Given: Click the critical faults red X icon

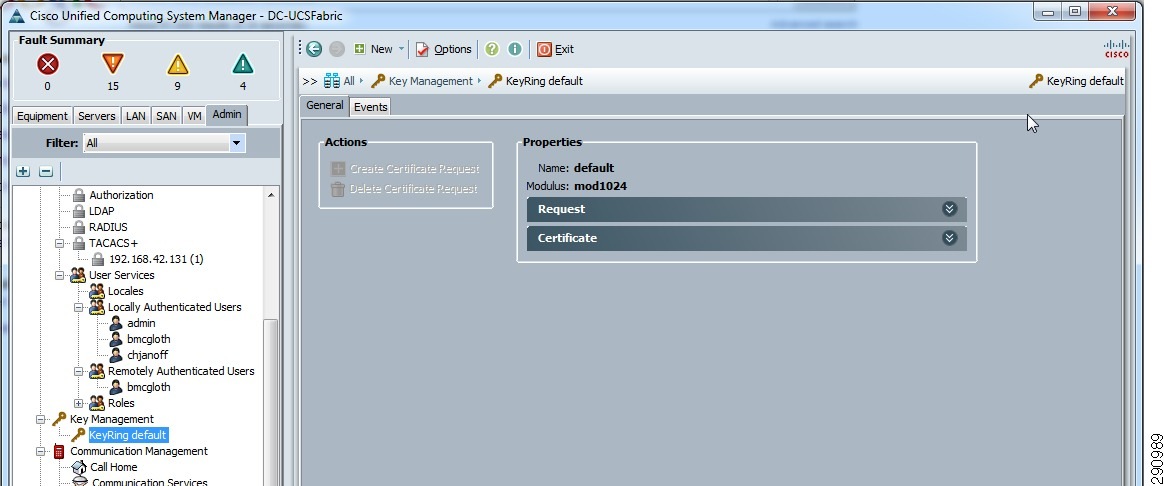Looking at the screenshot, I should pyautogui.click(x=48, y=65).
